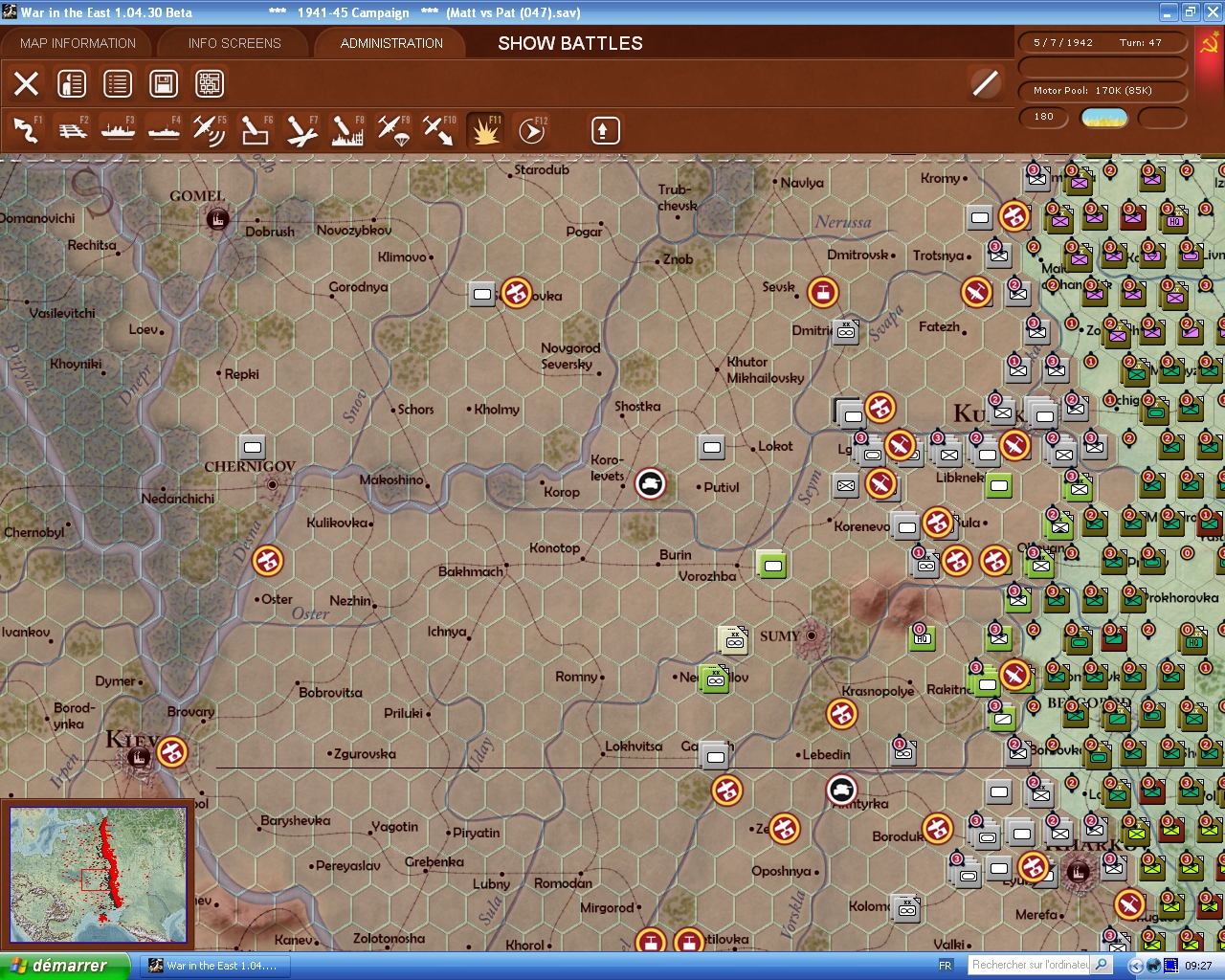Select the F7 bomb airfield mode icon
Viewport: 1225px width, 980px height.
click(301, 130)
